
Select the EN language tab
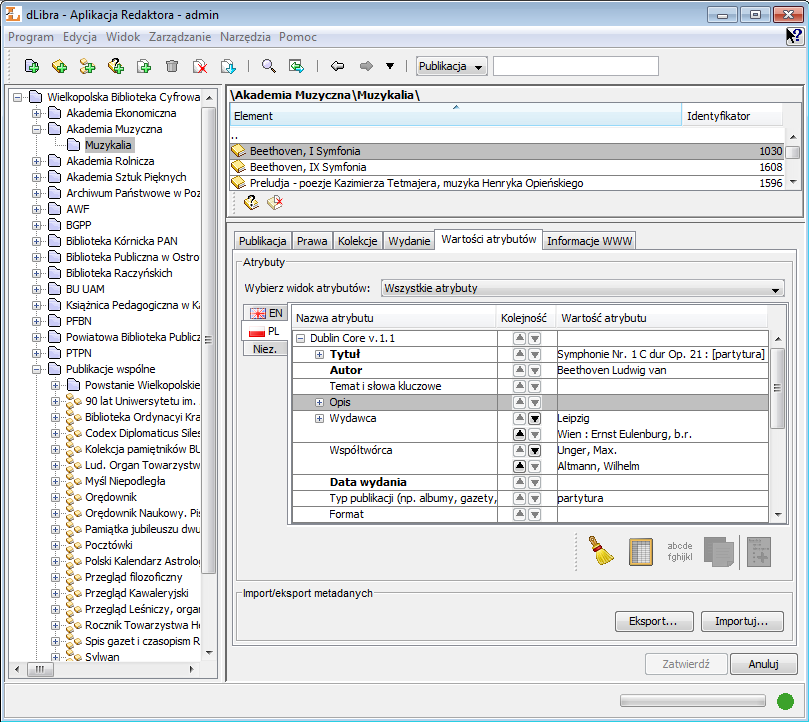tap(266, 313)
